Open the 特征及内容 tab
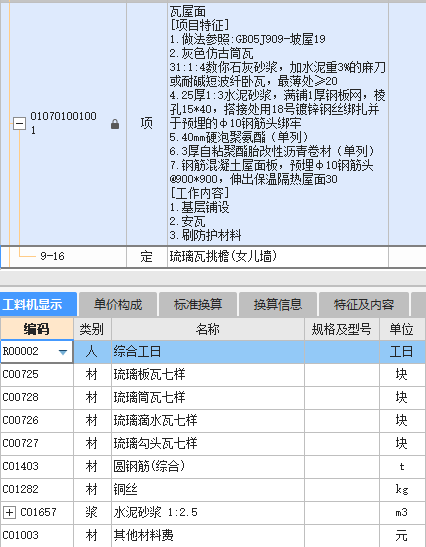This screenshot has width=426, height=547. pyautogui.click(x=364, y=304)
